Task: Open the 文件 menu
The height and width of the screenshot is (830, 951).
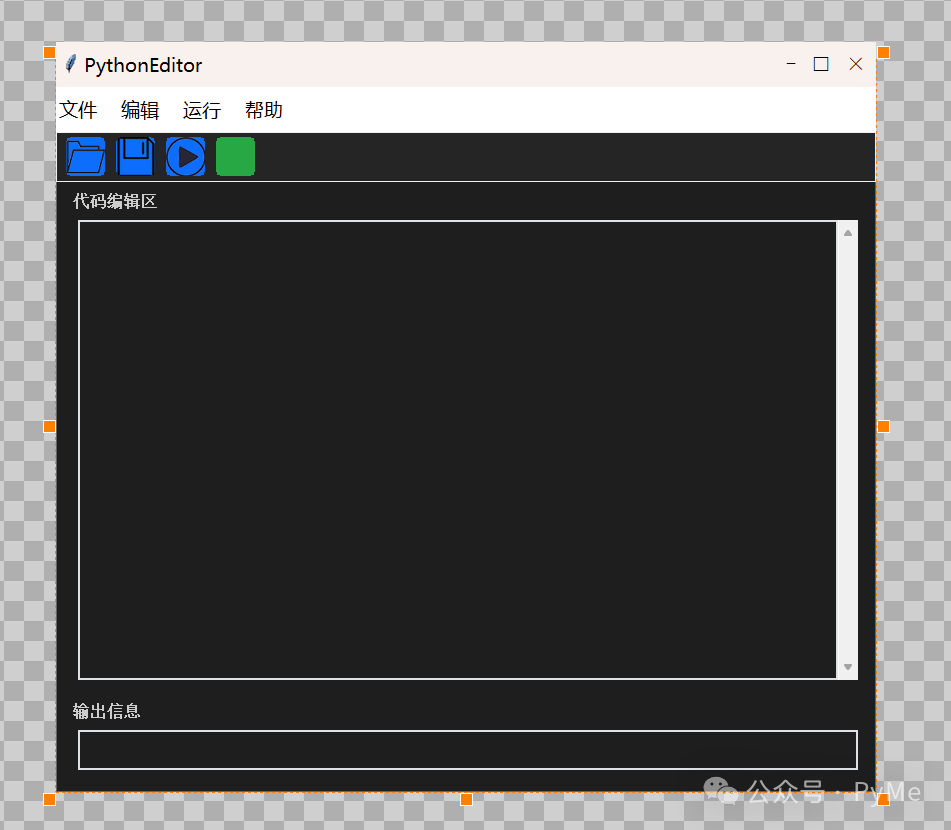Action: 78,110
